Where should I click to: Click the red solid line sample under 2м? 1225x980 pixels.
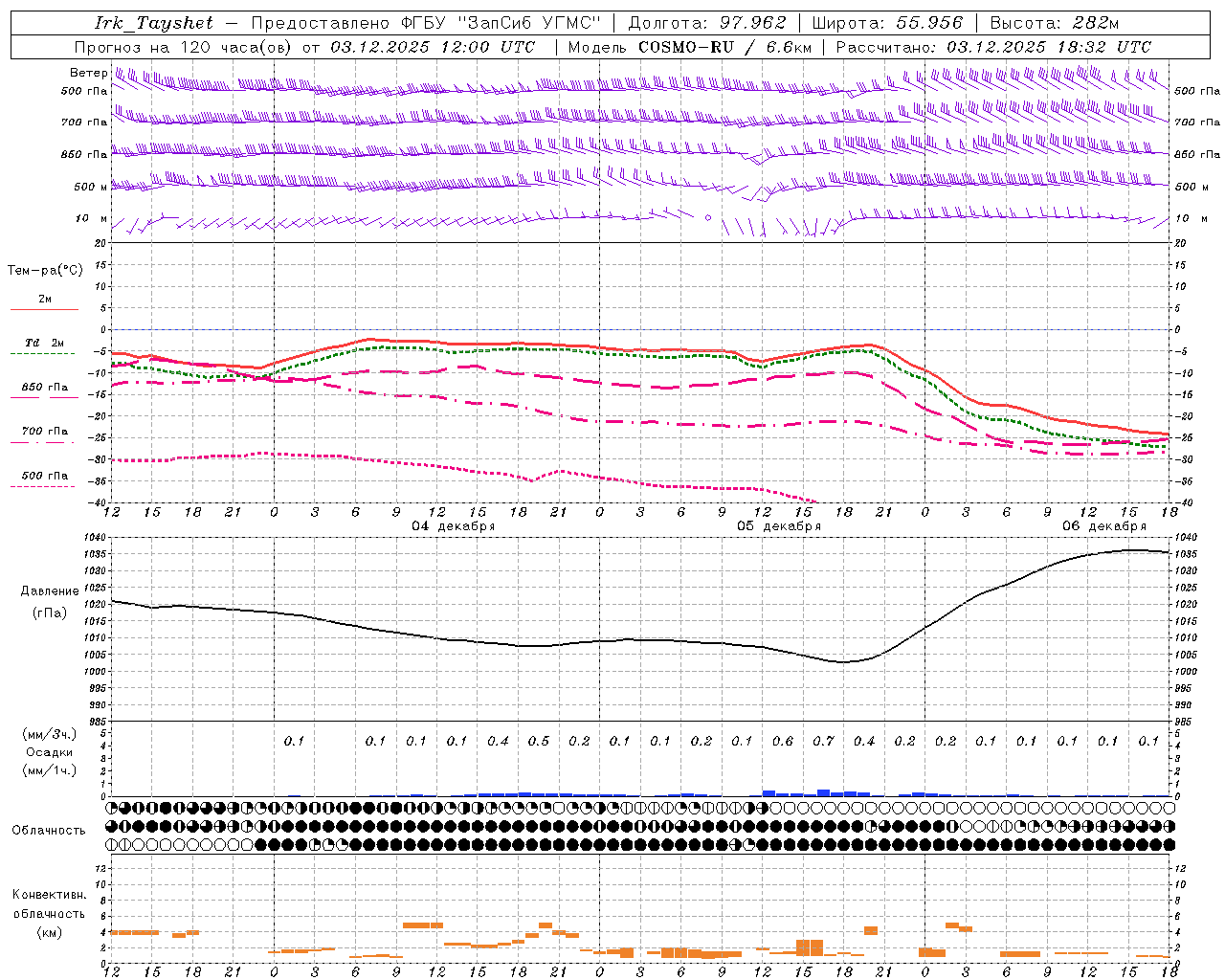pyautogui.click(x=44, y=310)
